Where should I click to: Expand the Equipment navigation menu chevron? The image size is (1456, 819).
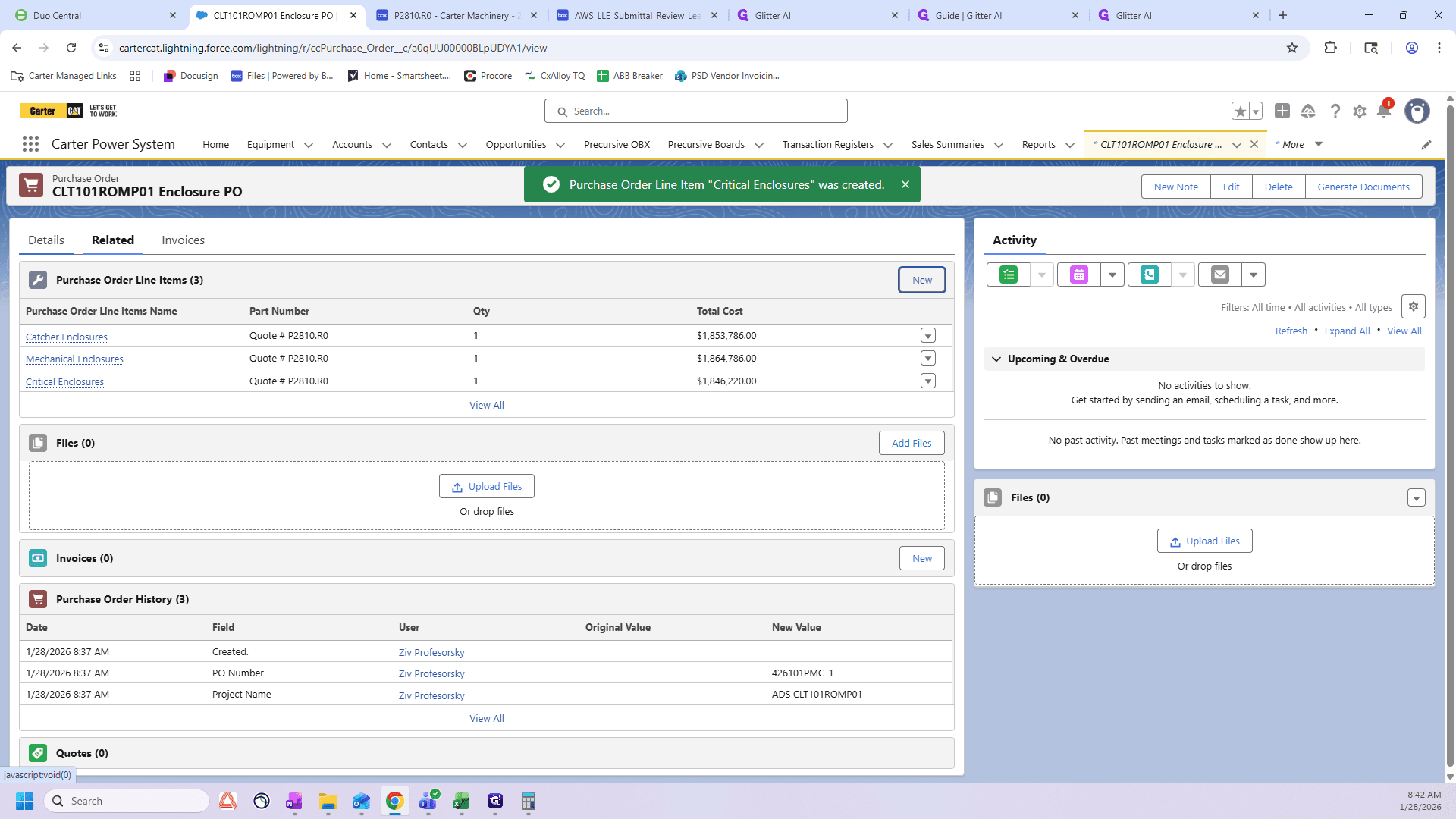pos(309,145)
